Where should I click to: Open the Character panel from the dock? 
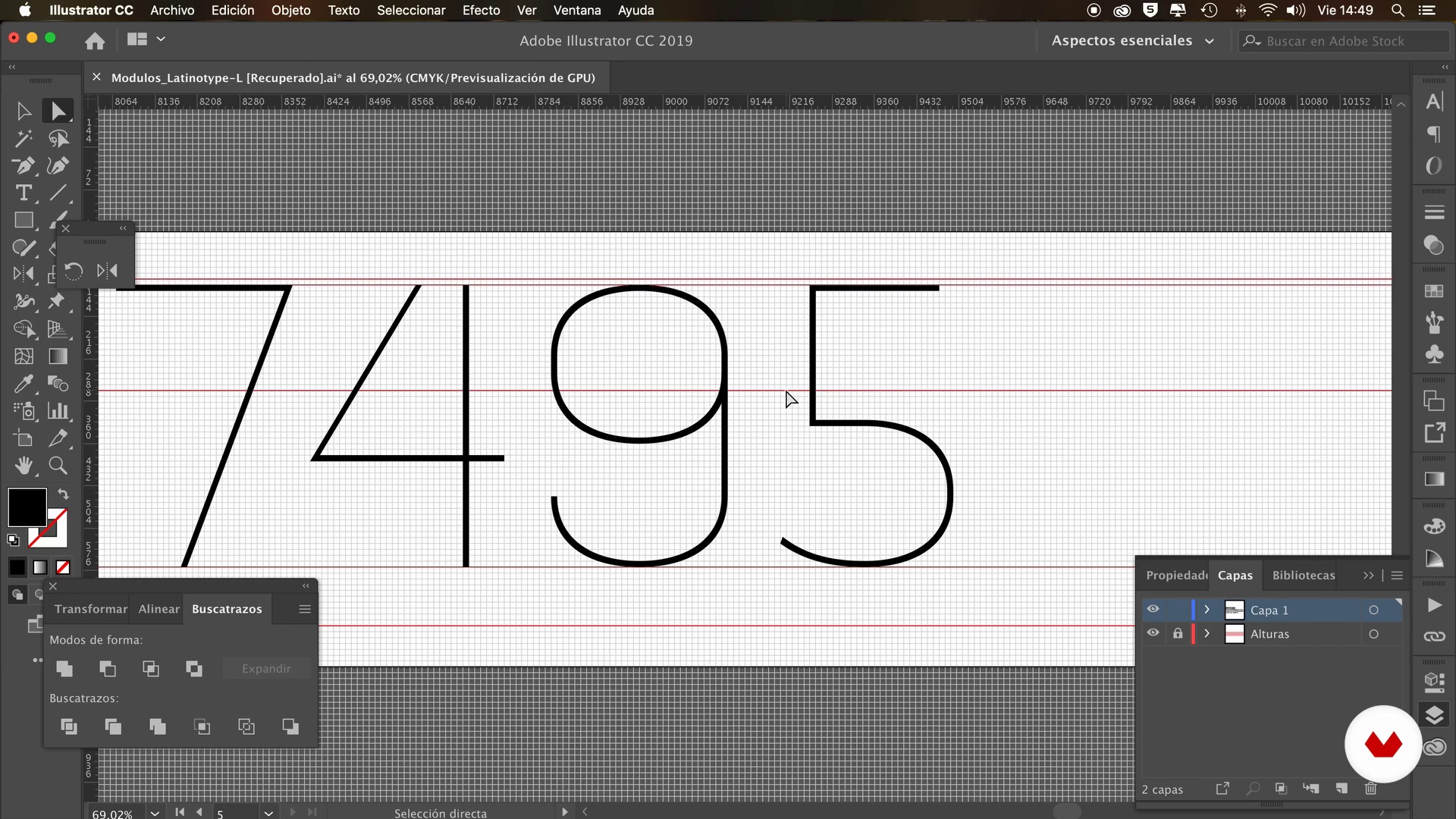click(x=1434, y=102)
